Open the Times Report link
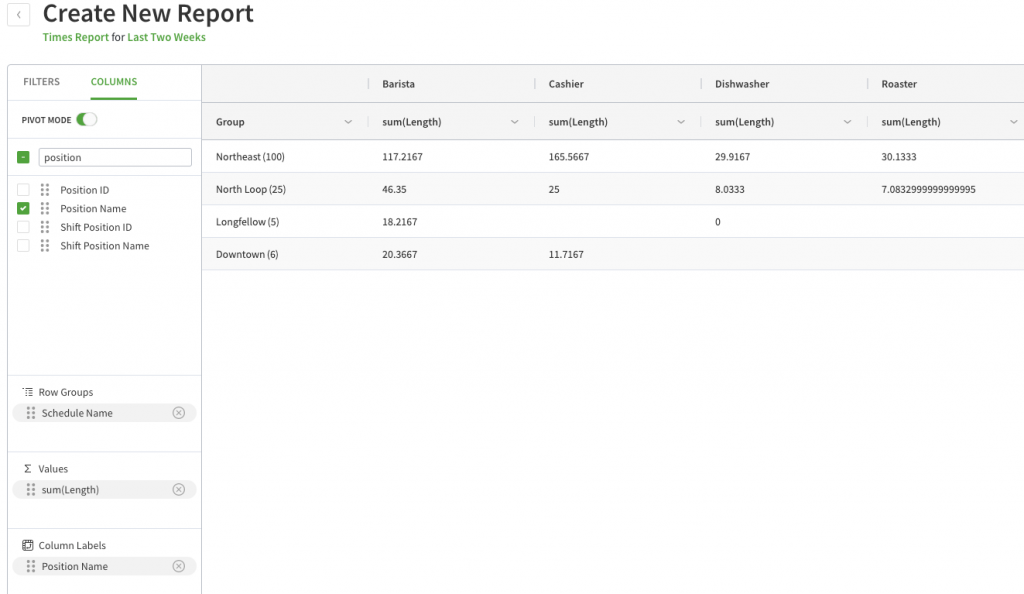Viewport: 1024px width, 594px height. (x=75, y=36)
